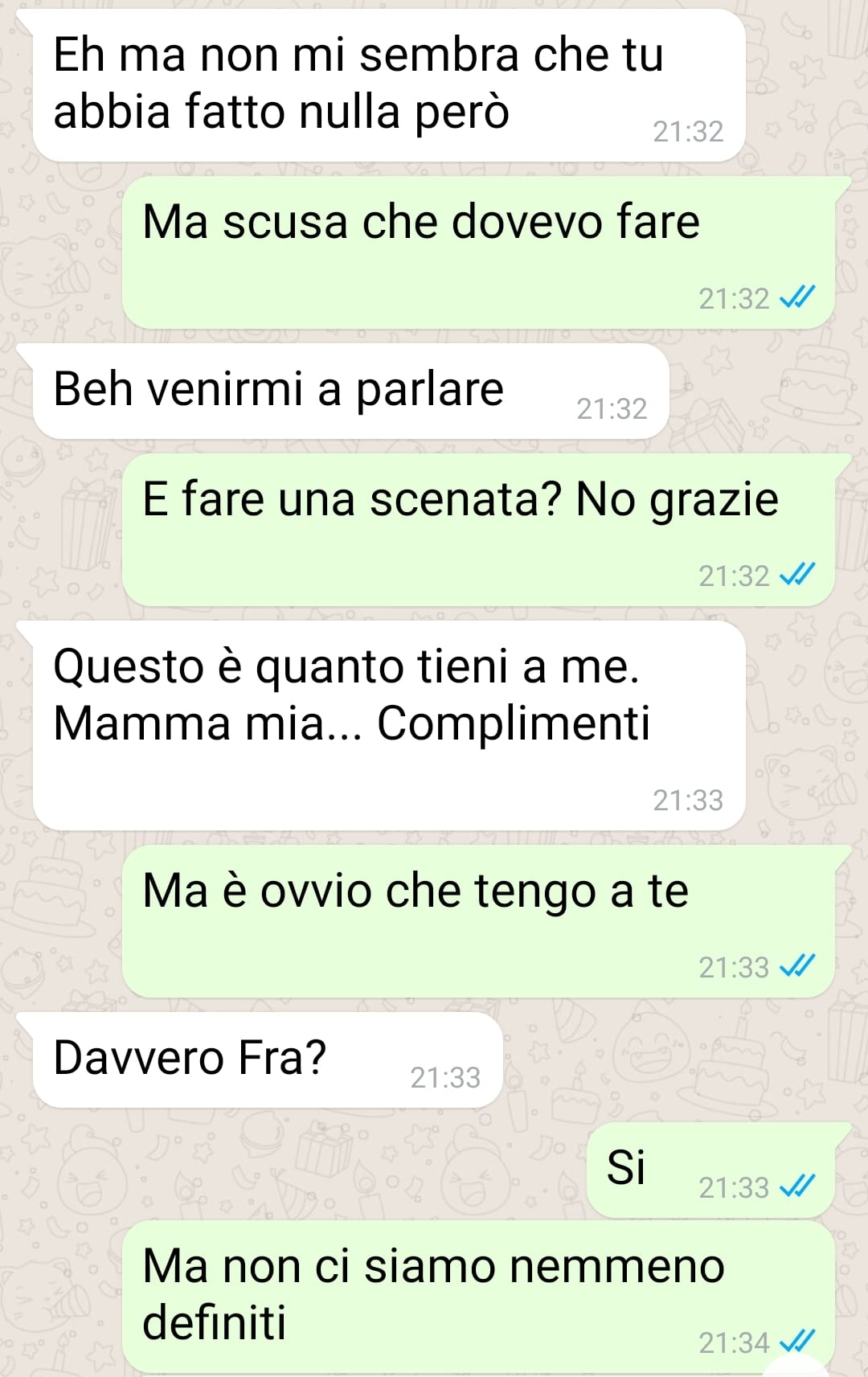Select the 'Ma scusa che dovevo fare' bubble
The width and height of the screenshot is (868, 1377).
pyautogui.click(x=478, y=252)
